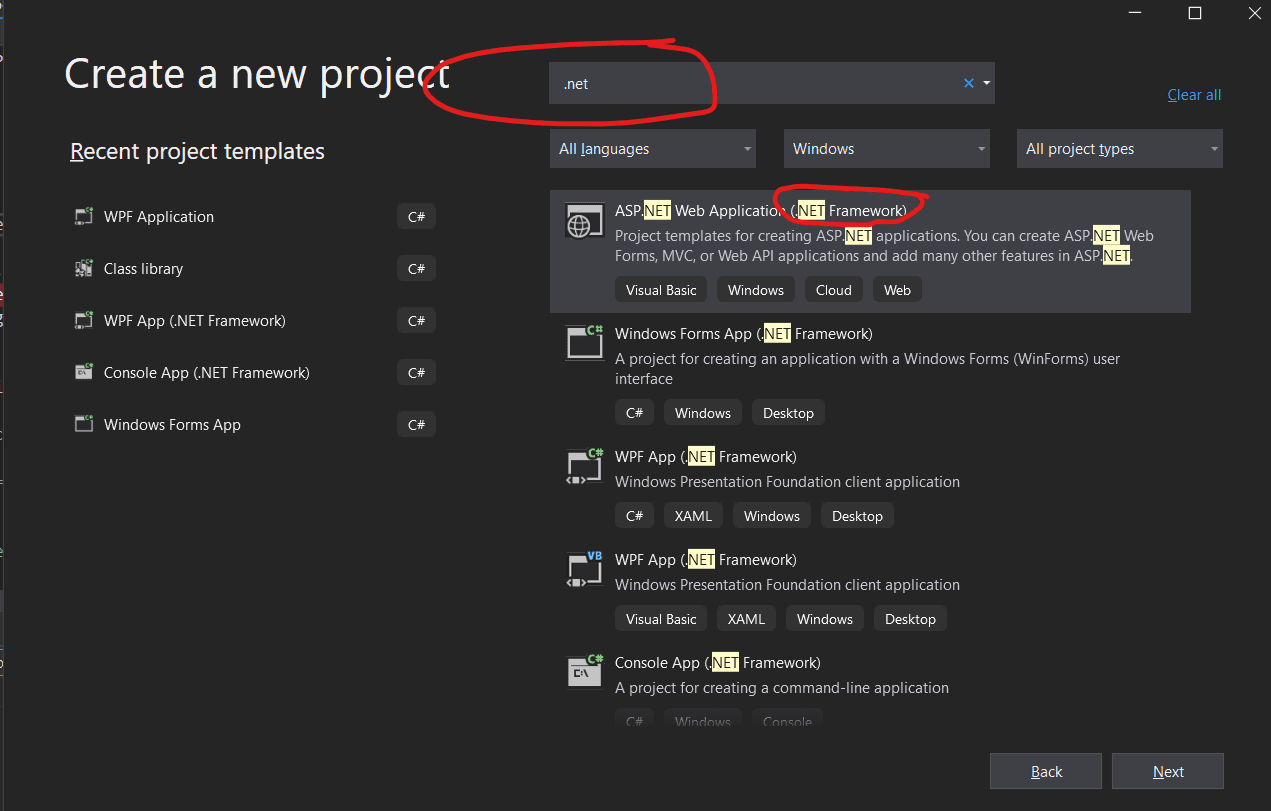Click the Windows Forms App recent template icon

[84, 425]
